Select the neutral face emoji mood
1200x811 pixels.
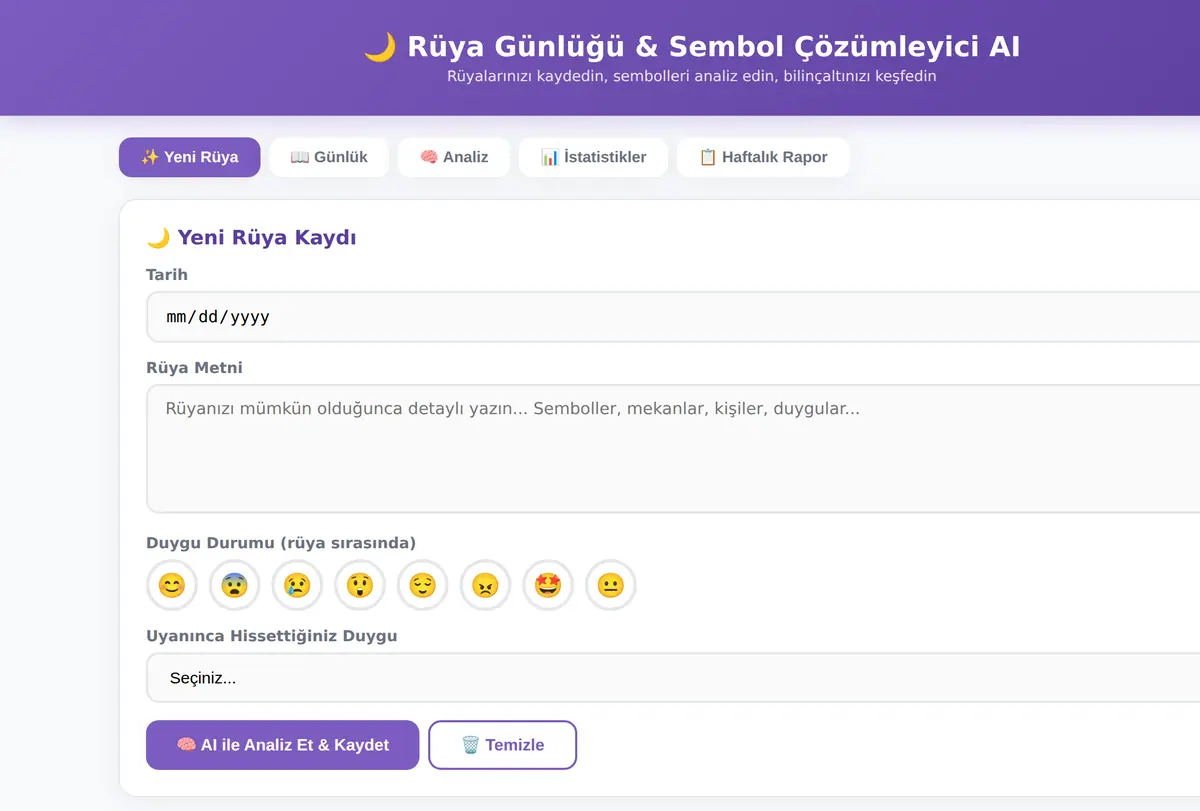[611, 585]
